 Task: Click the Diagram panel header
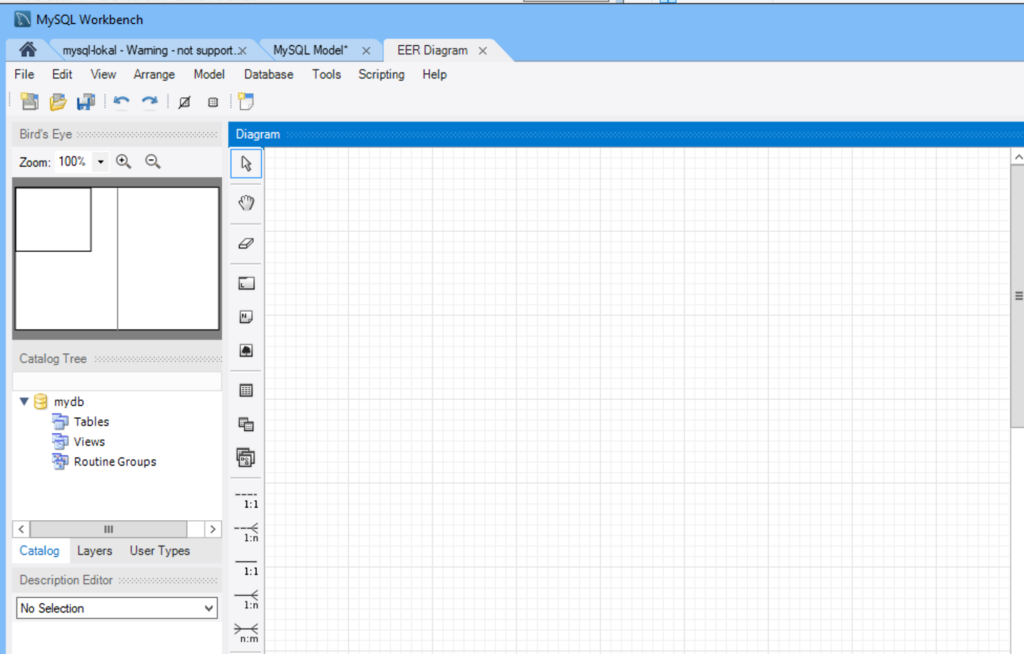click(x=626, y=134)
